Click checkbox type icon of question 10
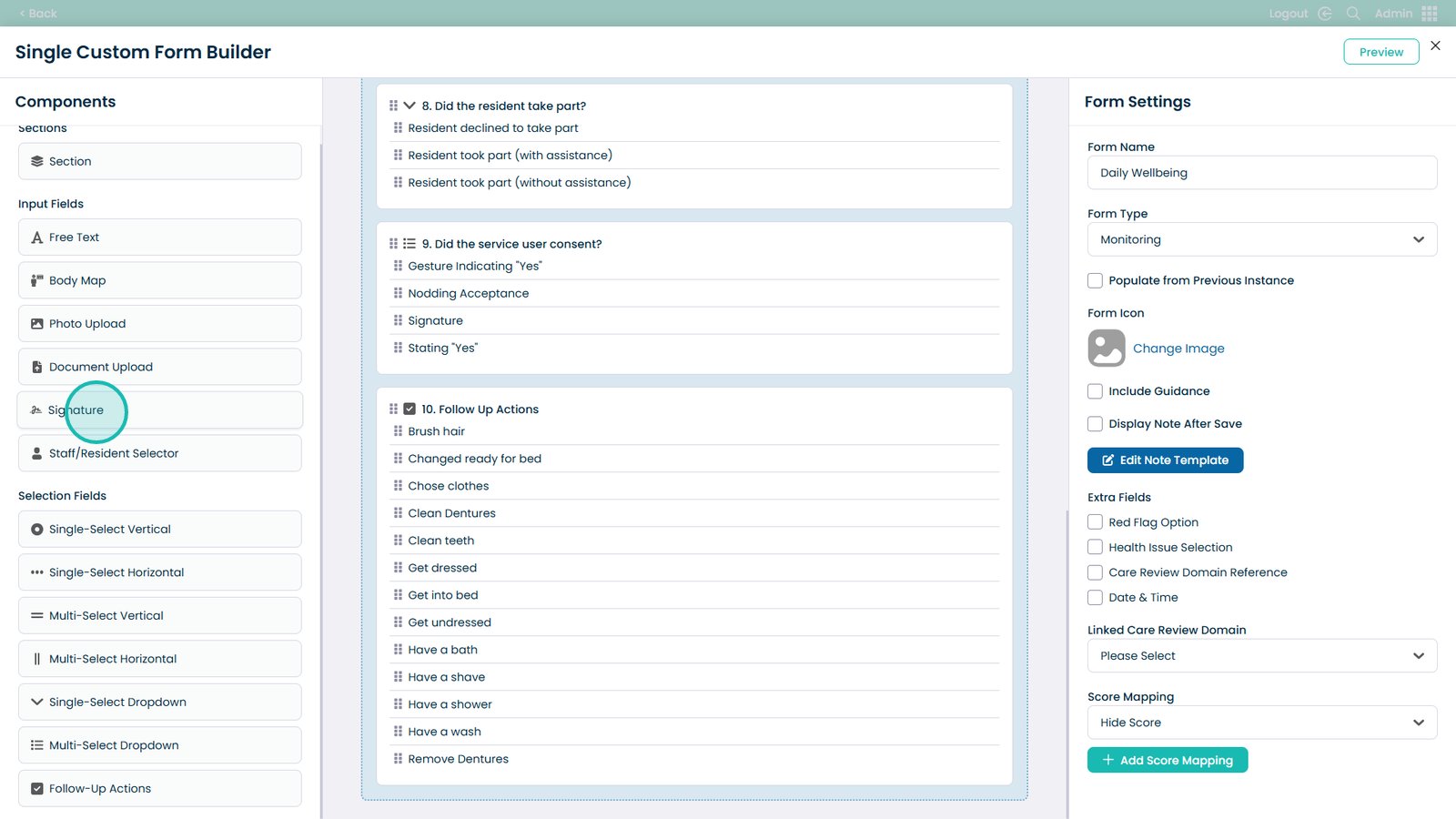The height and width of the screenshot is (819, 1456). pos(409,409)
